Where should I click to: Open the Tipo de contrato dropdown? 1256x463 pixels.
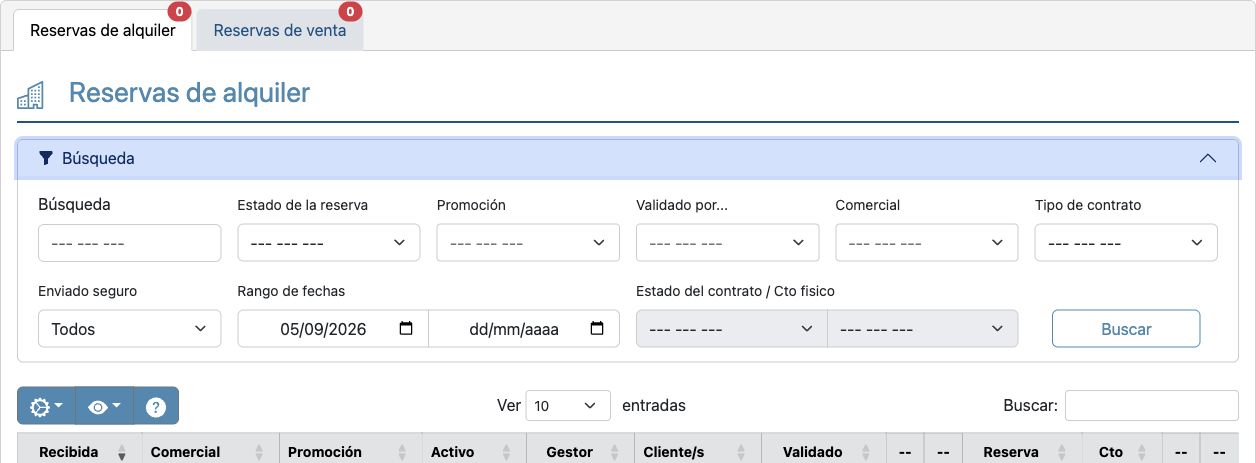click(1126, 242)
